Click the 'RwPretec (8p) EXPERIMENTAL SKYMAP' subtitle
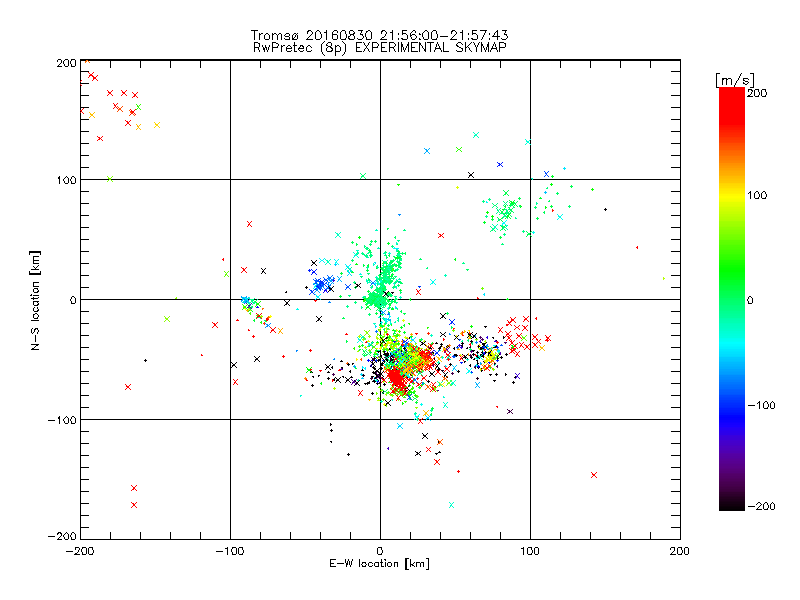 point(380,48)
